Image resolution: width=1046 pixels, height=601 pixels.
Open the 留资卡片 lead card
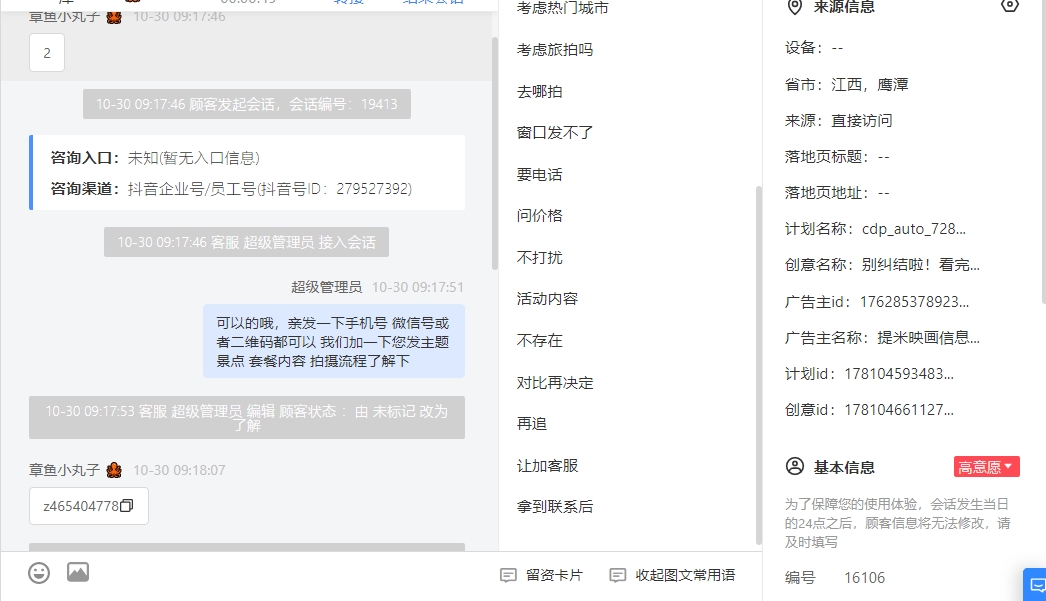pyautogui.click(x=542, y=575)
